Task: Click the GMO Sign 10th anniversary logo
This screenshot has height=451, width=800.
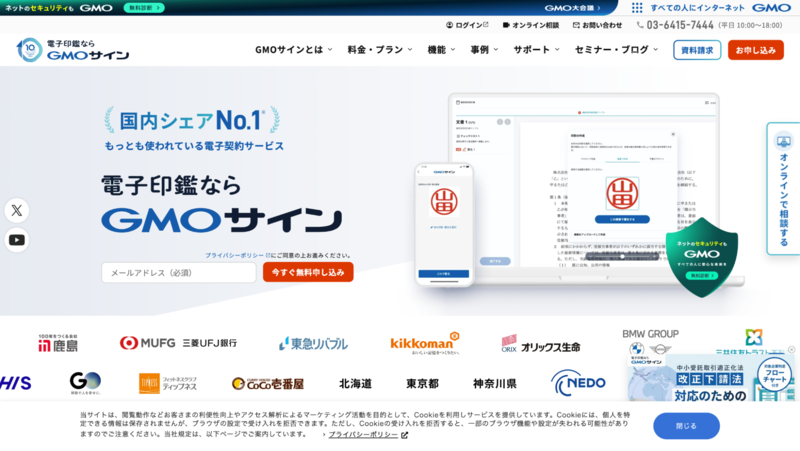Action: point(73,50)
